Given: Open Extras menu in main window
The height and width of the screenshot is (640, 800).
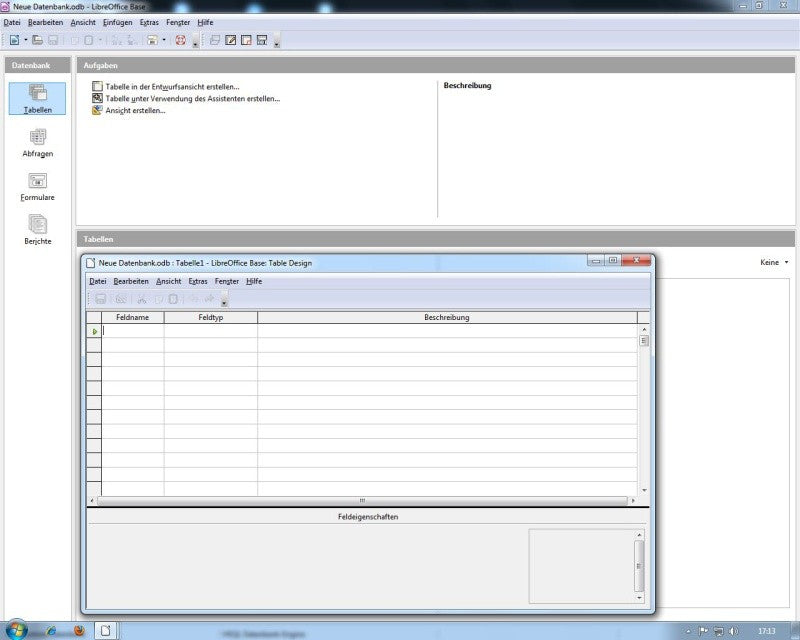Looking at the screenshot, I should (x=149, y=22).
